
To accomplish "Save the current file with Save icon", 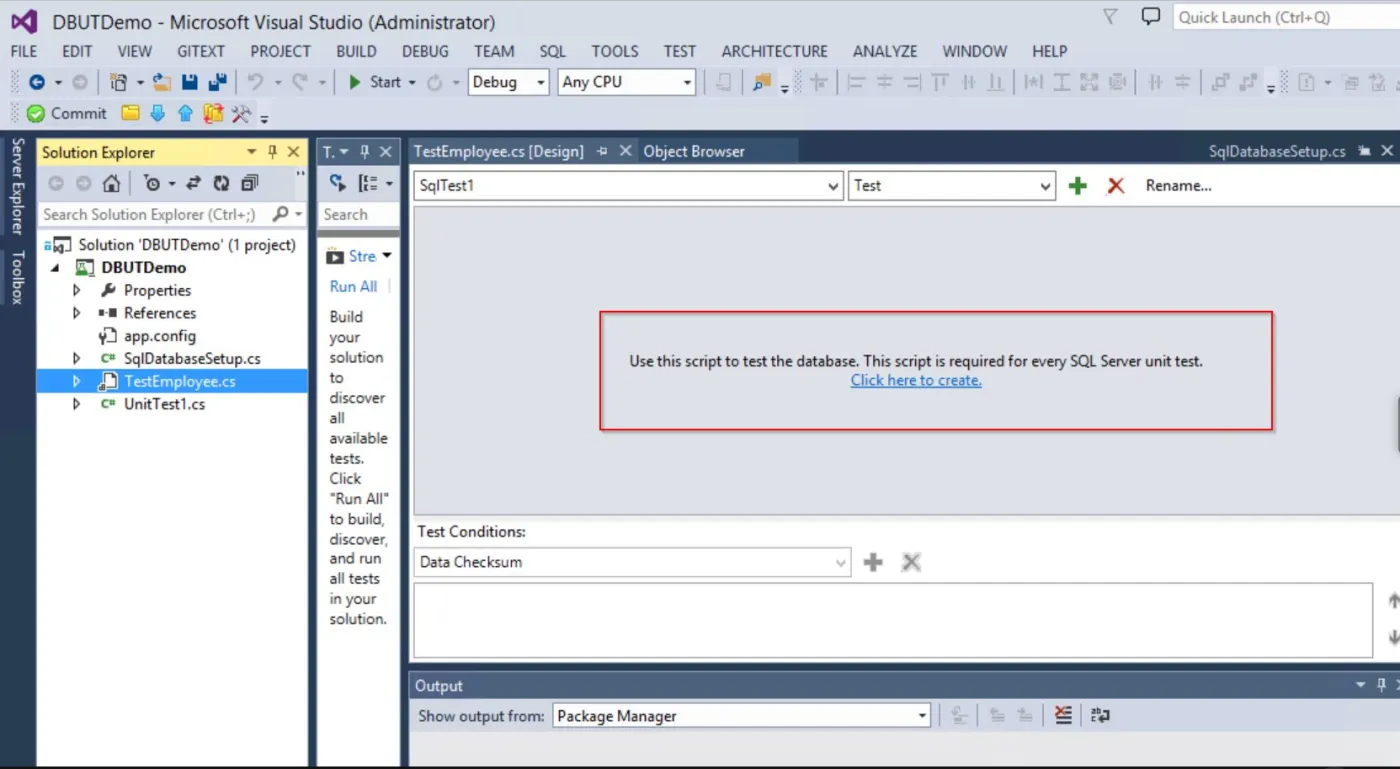I will 190,83.
